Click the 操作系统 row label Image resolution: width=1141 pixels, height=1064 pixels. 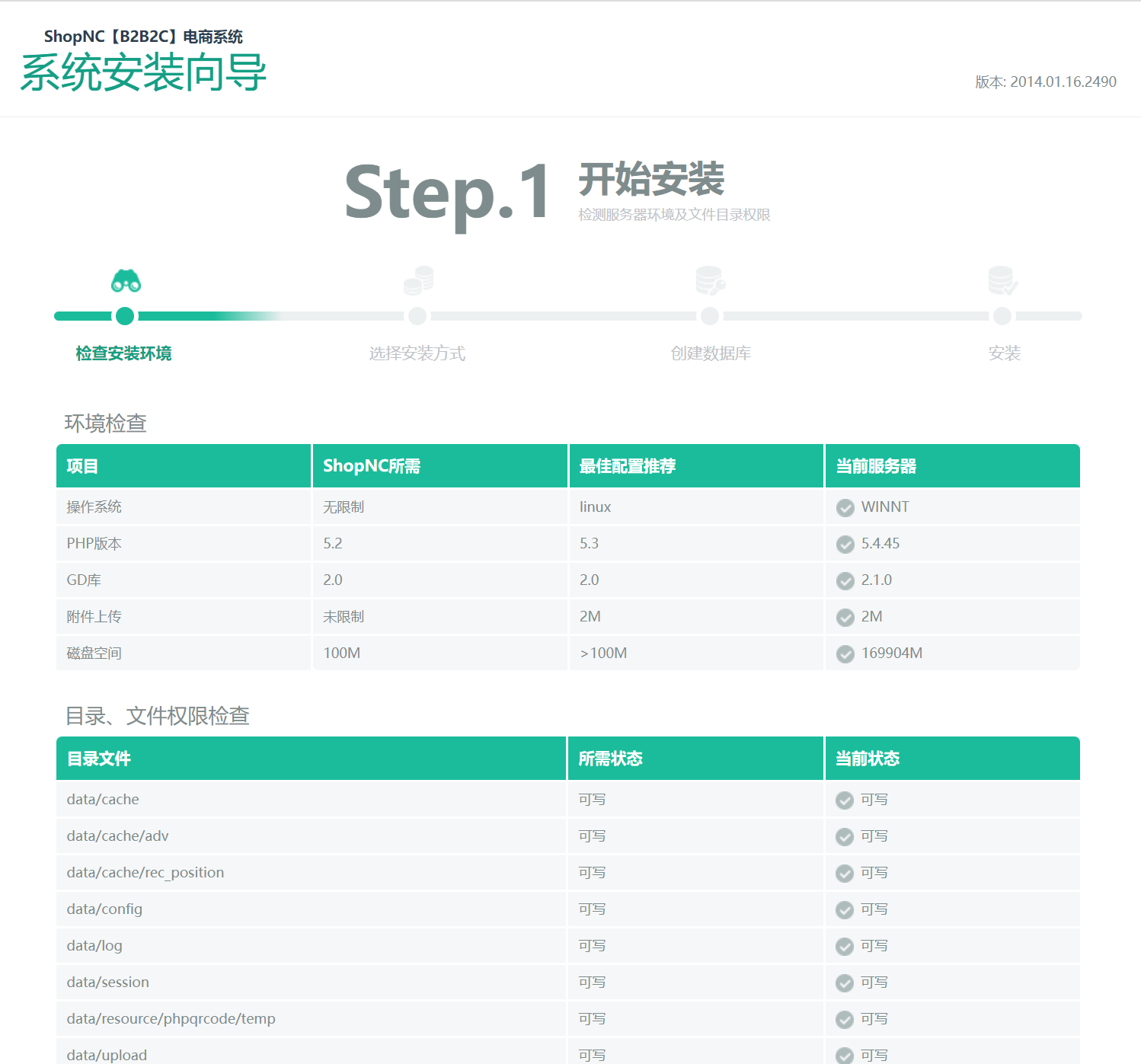pos(94,507)
